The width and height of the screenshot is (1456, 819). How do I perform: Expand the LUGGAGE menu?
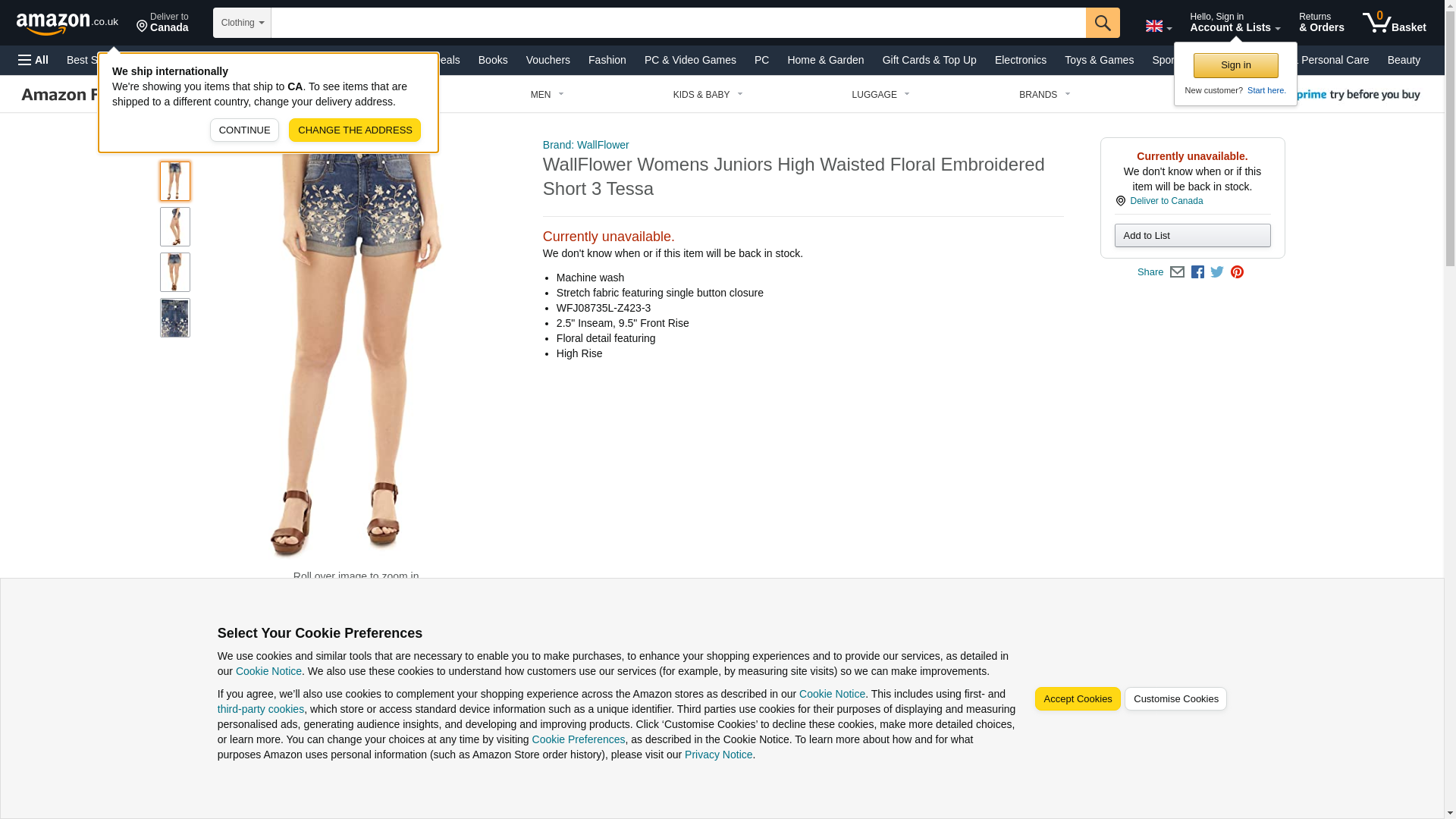tap(880, 95)
